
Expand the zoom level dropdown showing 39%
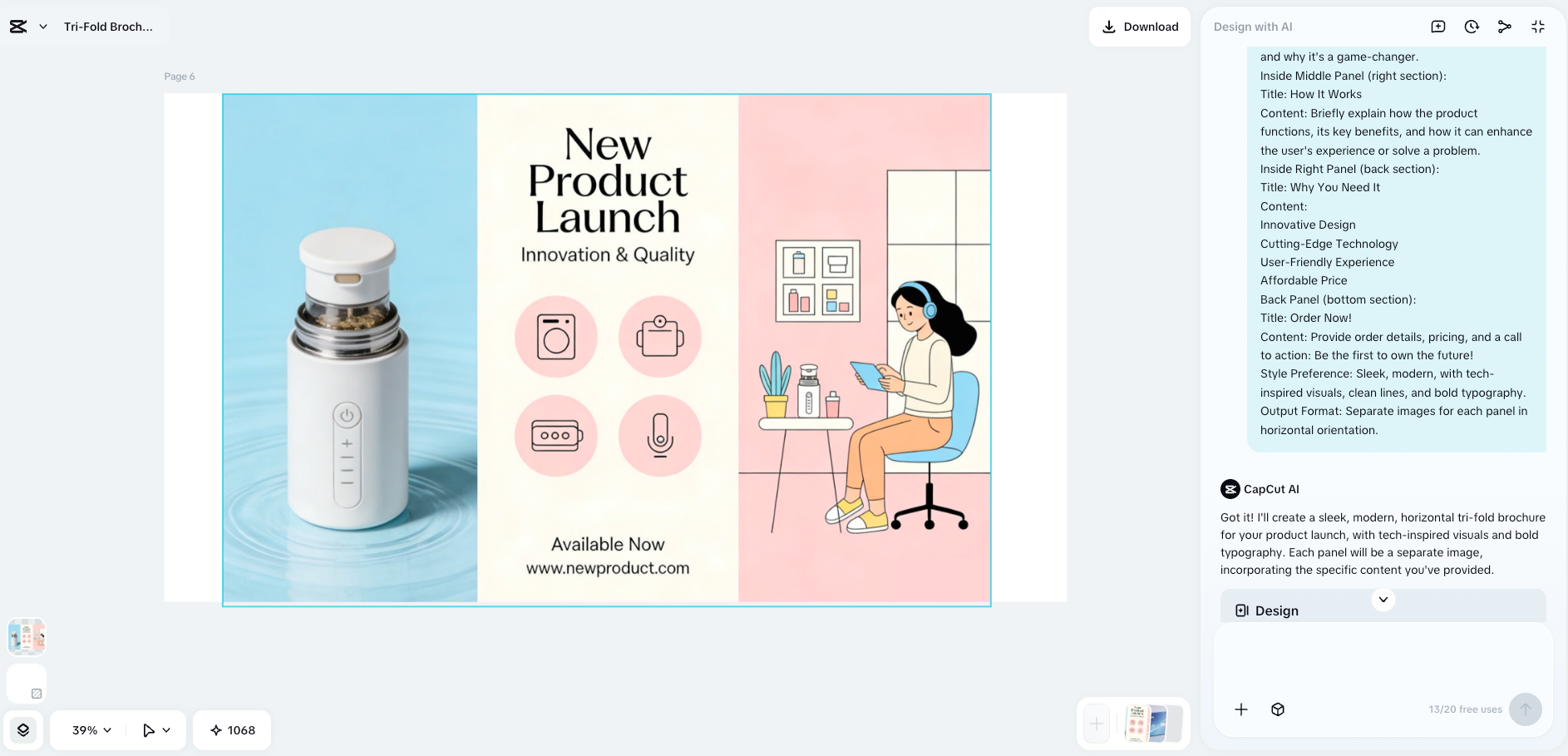coord(88,729)
